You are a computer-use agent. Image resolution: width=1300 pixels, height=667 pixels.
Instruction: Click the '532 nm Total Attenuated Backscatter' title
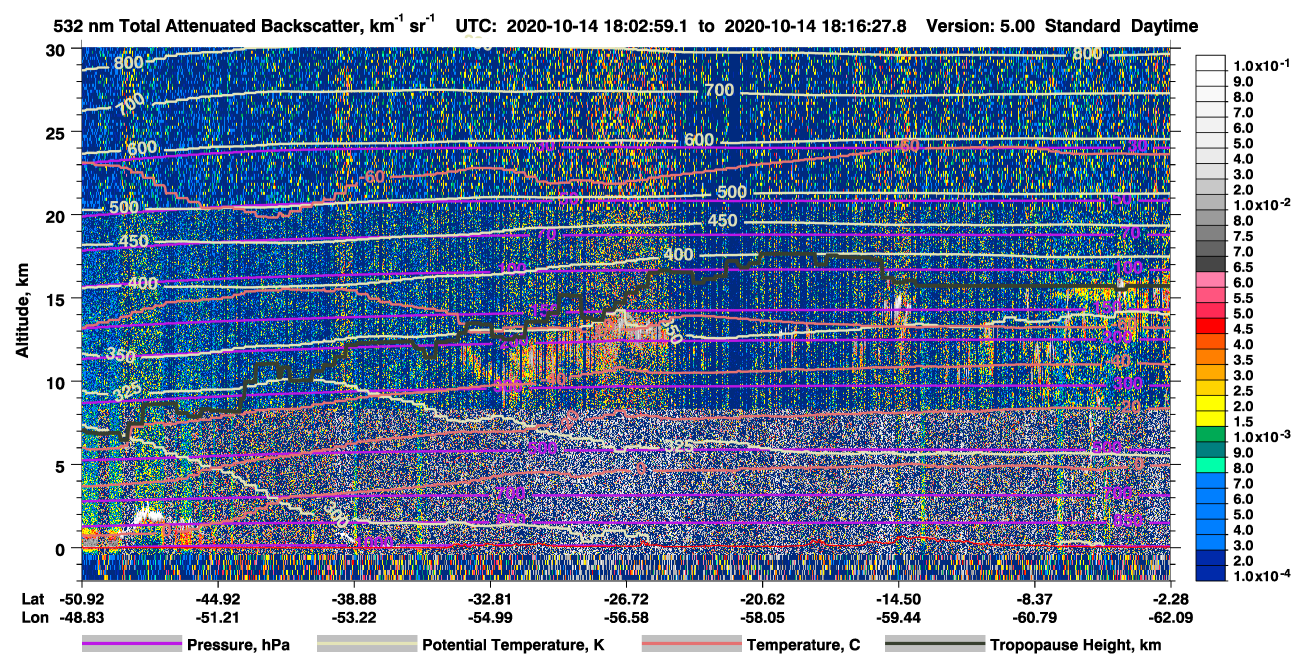(211, 26)
